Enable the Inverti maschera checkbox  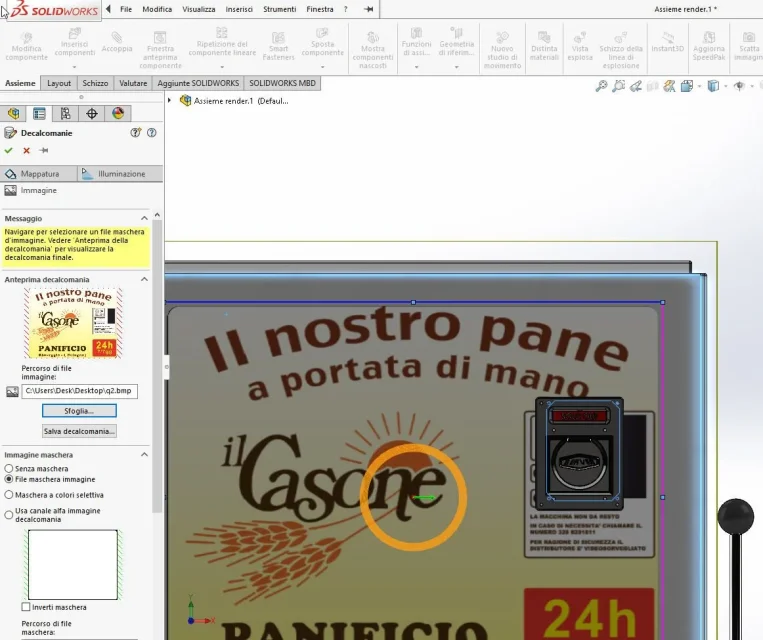(26, 607)
